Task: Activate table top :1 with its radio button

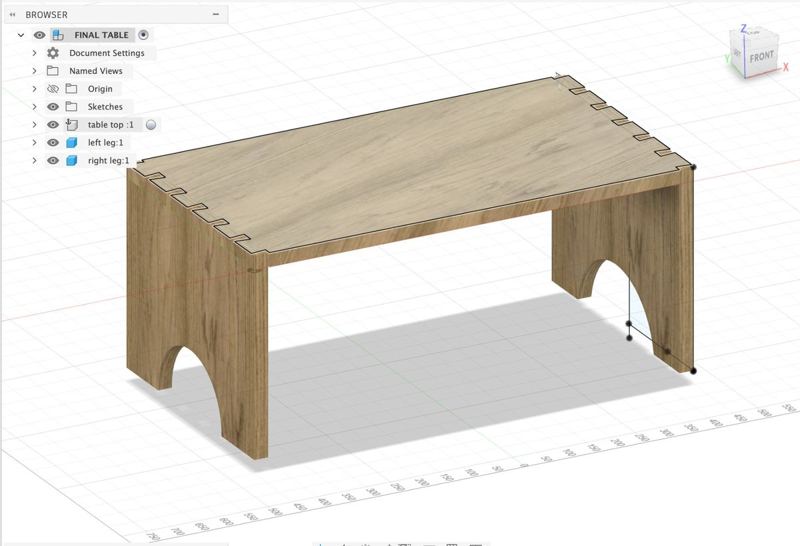Action: point(151,125)
